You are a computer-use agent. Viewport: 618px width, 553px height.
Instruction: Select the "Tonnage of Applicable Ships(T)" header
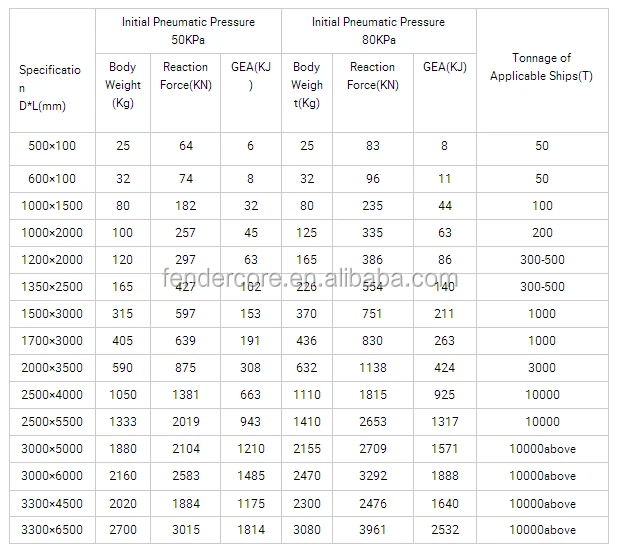(x=542, y=68)
